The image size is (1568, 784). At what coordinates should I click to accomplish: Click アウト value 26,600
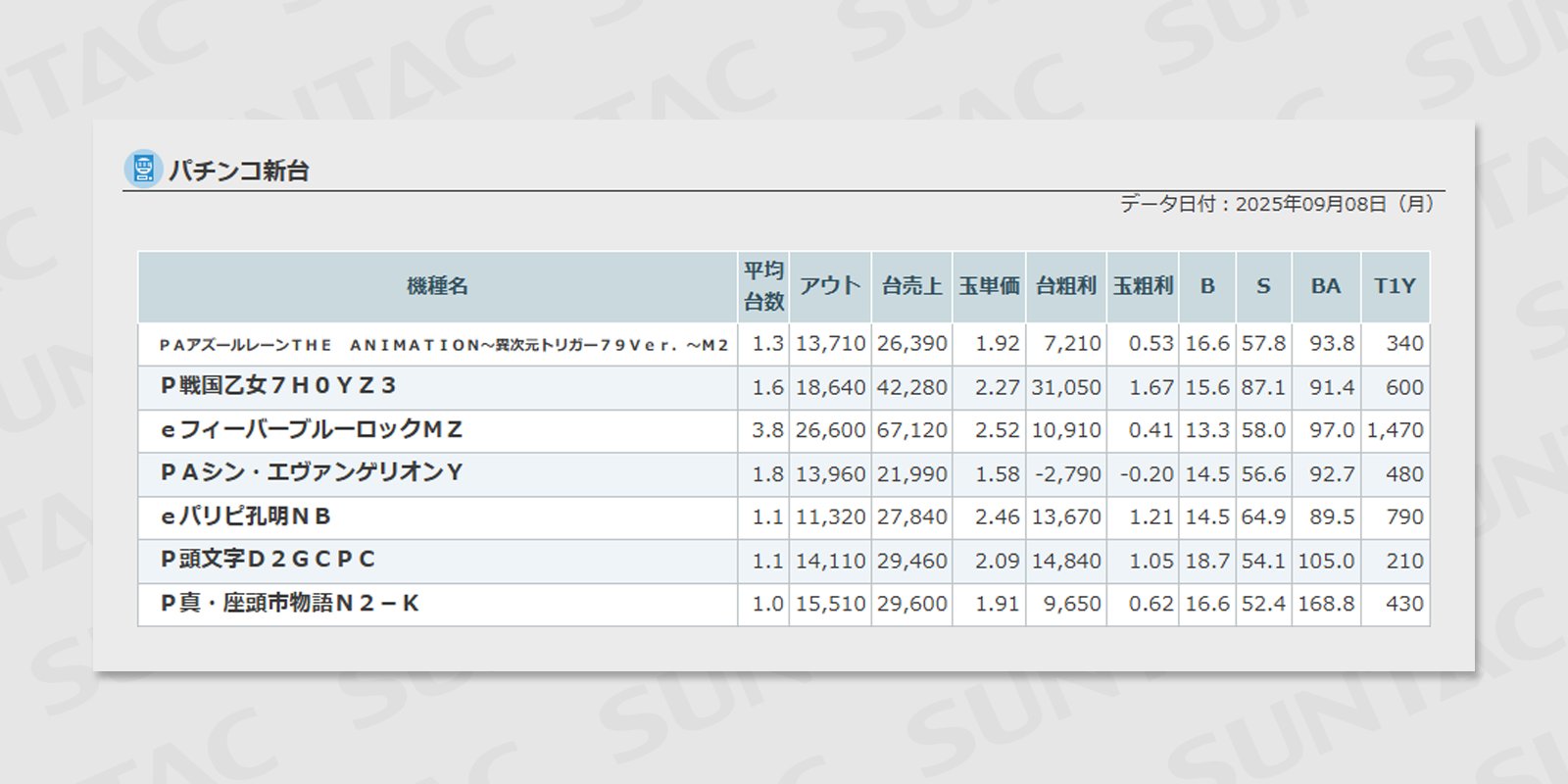[x=830, y=430]
